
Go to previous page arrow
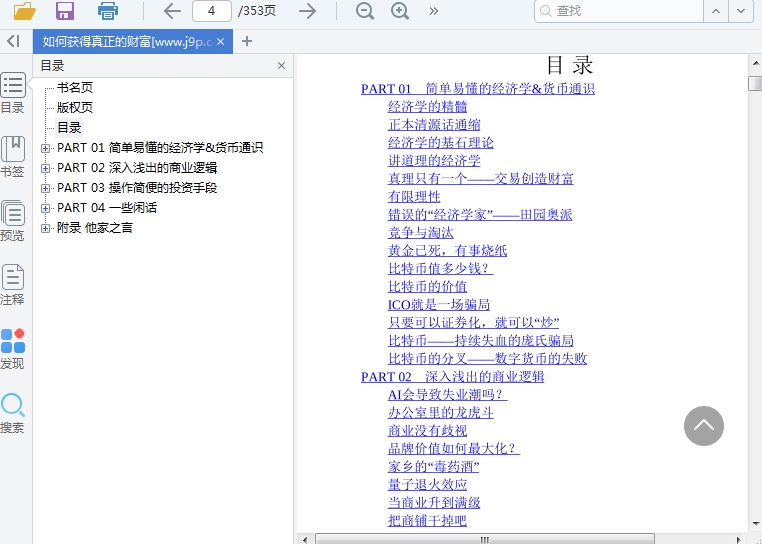(172, 11)
